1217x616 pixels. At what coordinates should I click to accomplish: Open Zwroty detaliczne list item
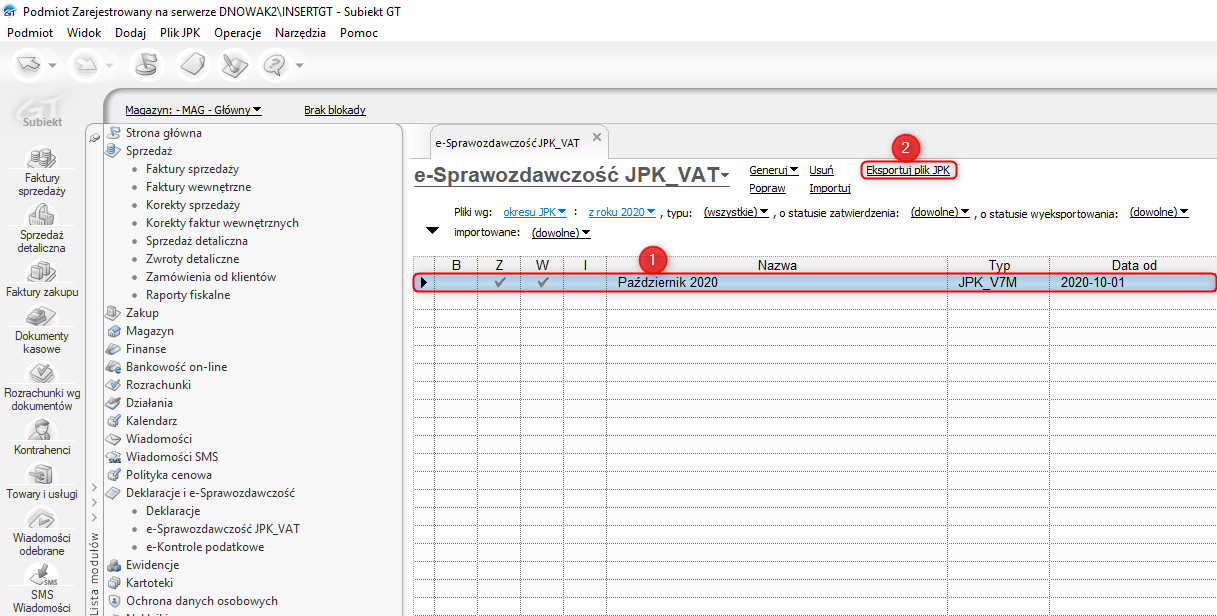pos(192,259)
